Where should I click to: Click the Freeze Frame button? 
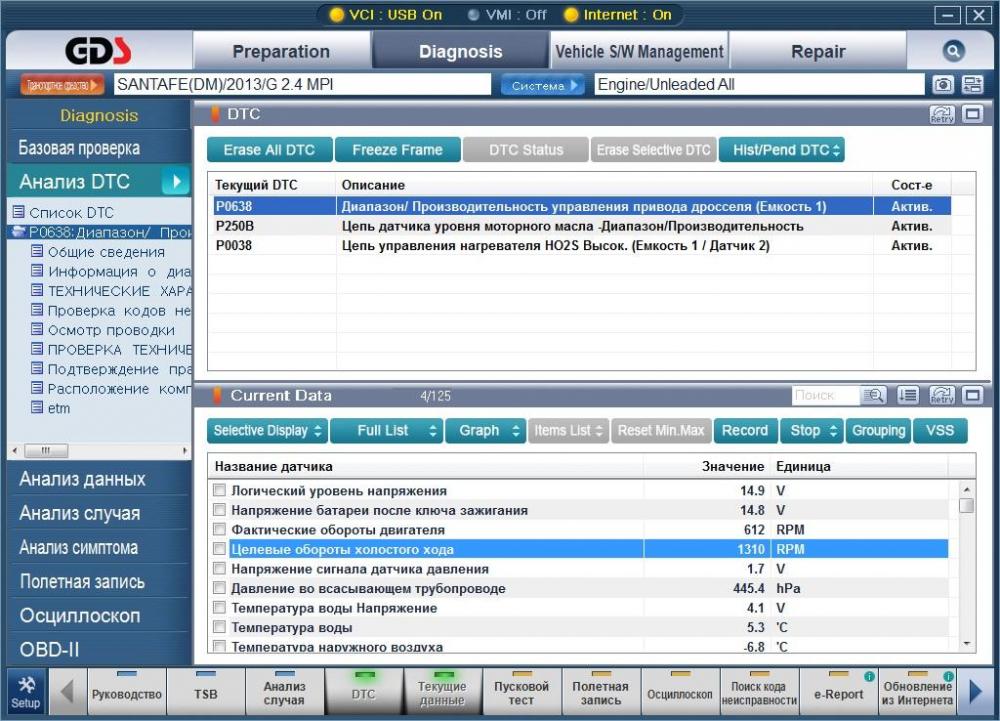pyautogui.click(x=397, y=150)
